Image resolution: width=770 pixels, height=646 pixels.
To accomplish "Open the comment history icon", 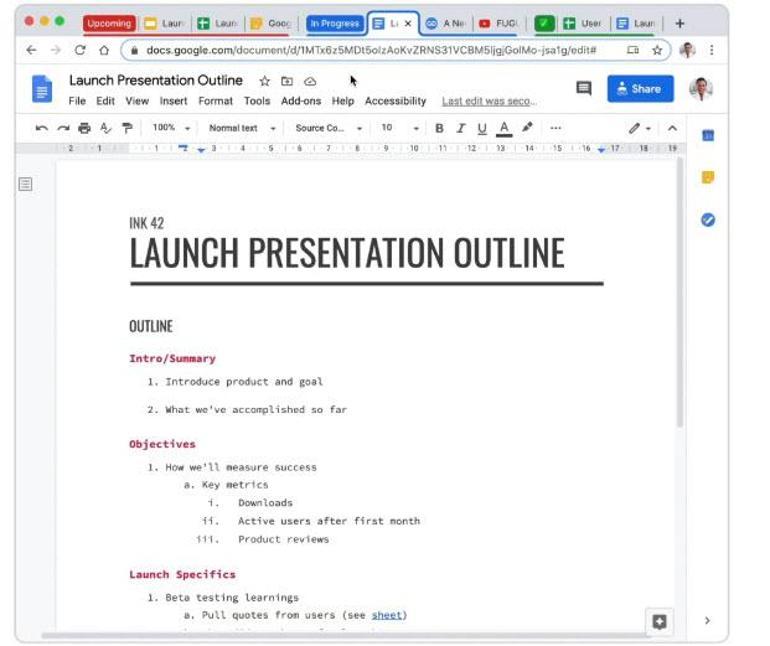I will pyautogui.click(x=584, y=89).
